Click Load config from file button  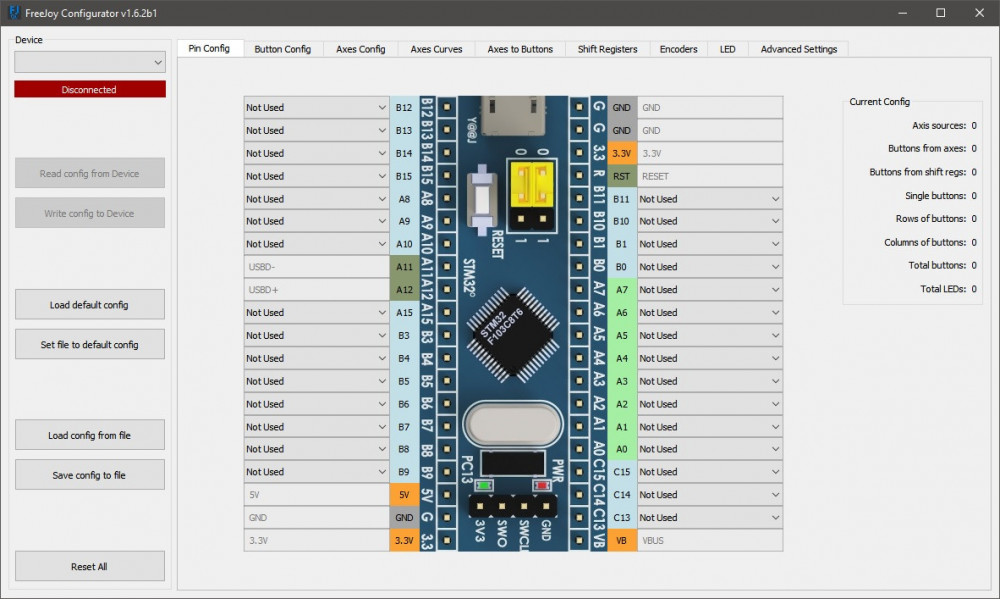point(90,435)
